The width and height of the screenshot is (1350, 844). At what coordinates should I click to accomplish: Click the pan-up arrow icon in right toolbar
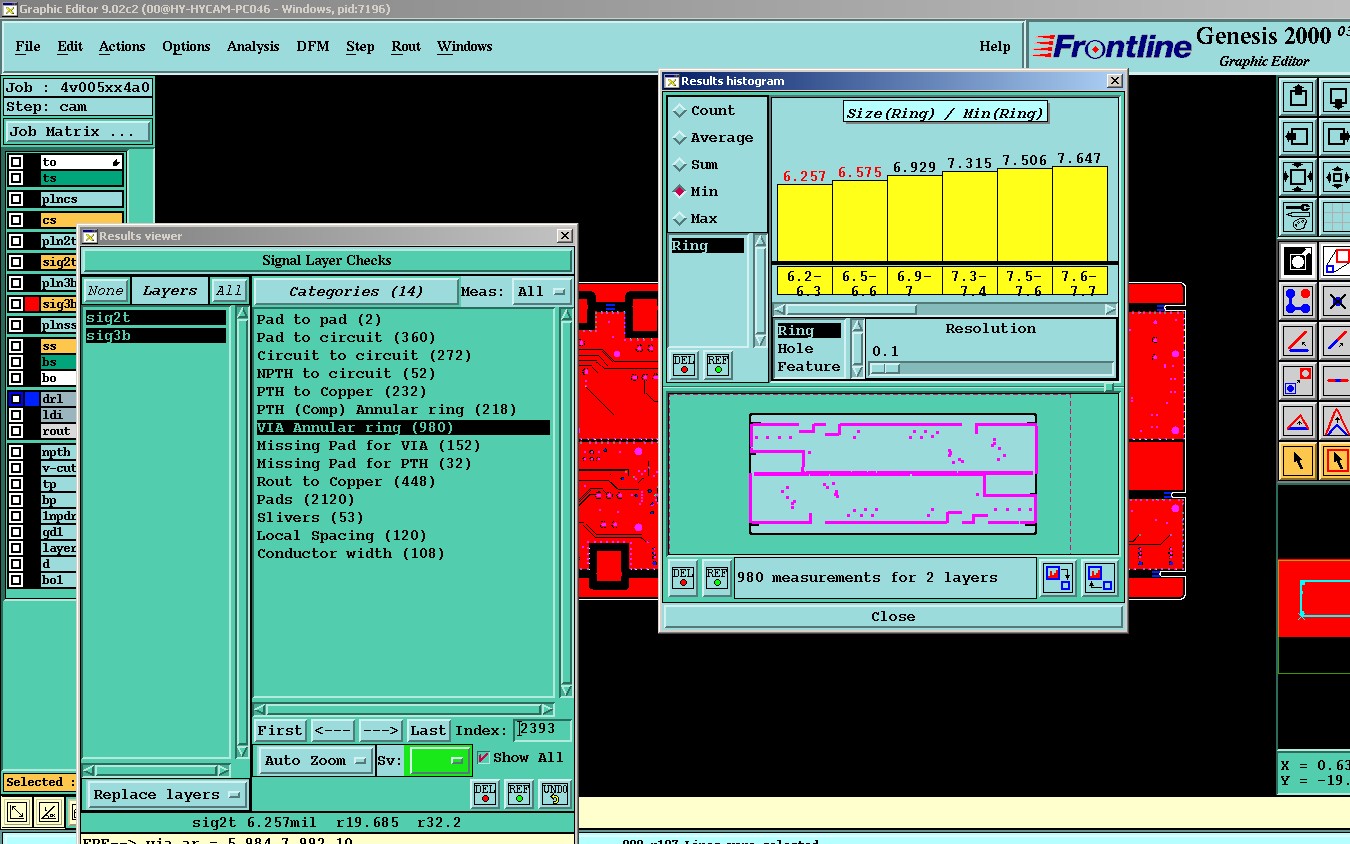(x=1298, y=97)
